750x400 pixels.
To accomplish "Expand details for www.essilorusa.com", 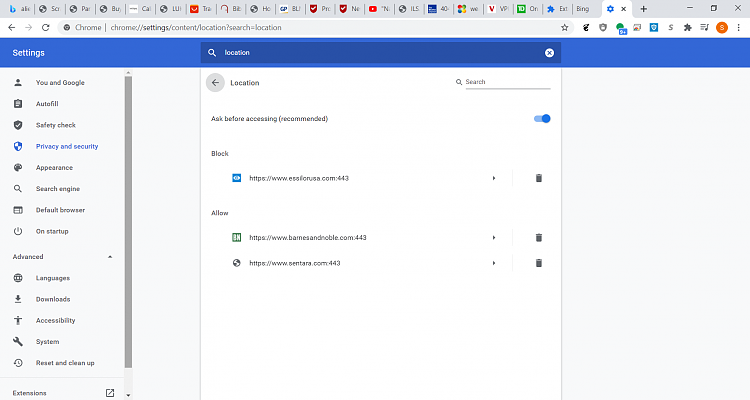I will click(x=494, y=178).
